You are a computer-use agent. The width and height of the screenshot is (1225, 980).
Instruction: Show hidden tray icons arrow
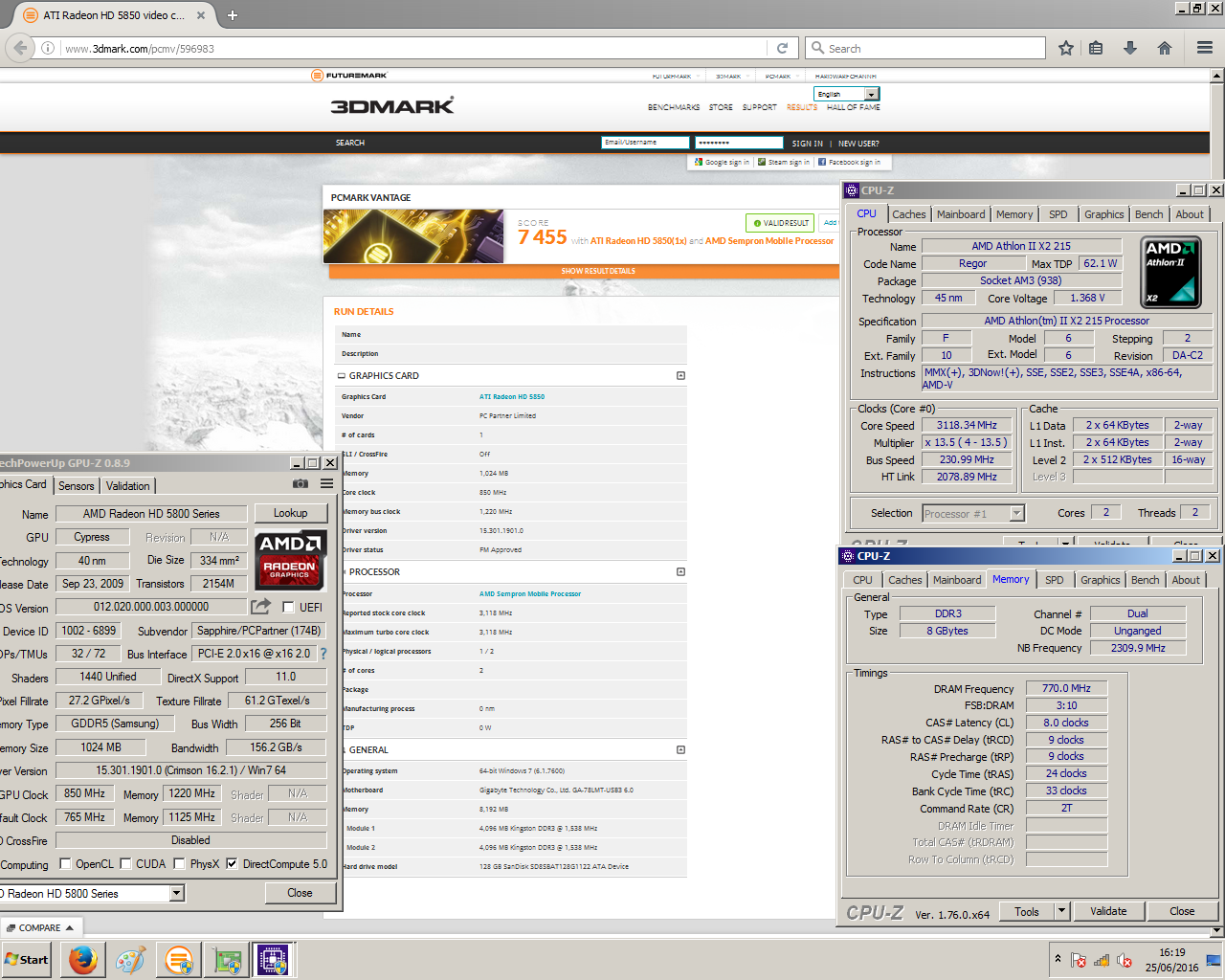point(1058,959)
